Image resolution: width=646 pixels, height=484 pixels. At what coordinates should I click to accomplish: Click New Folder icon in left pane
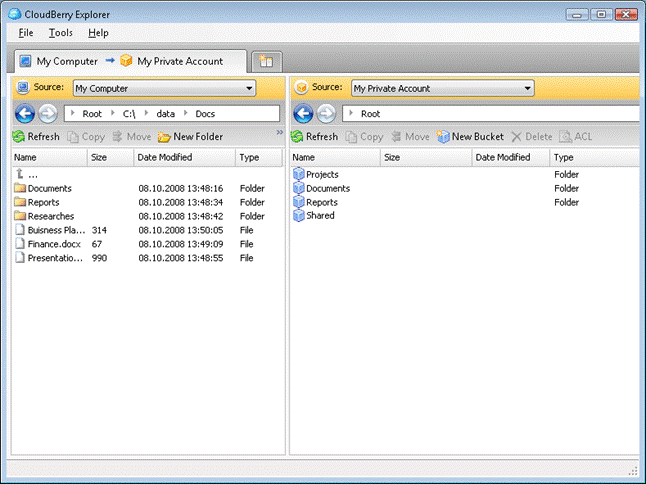click(164, 137)
